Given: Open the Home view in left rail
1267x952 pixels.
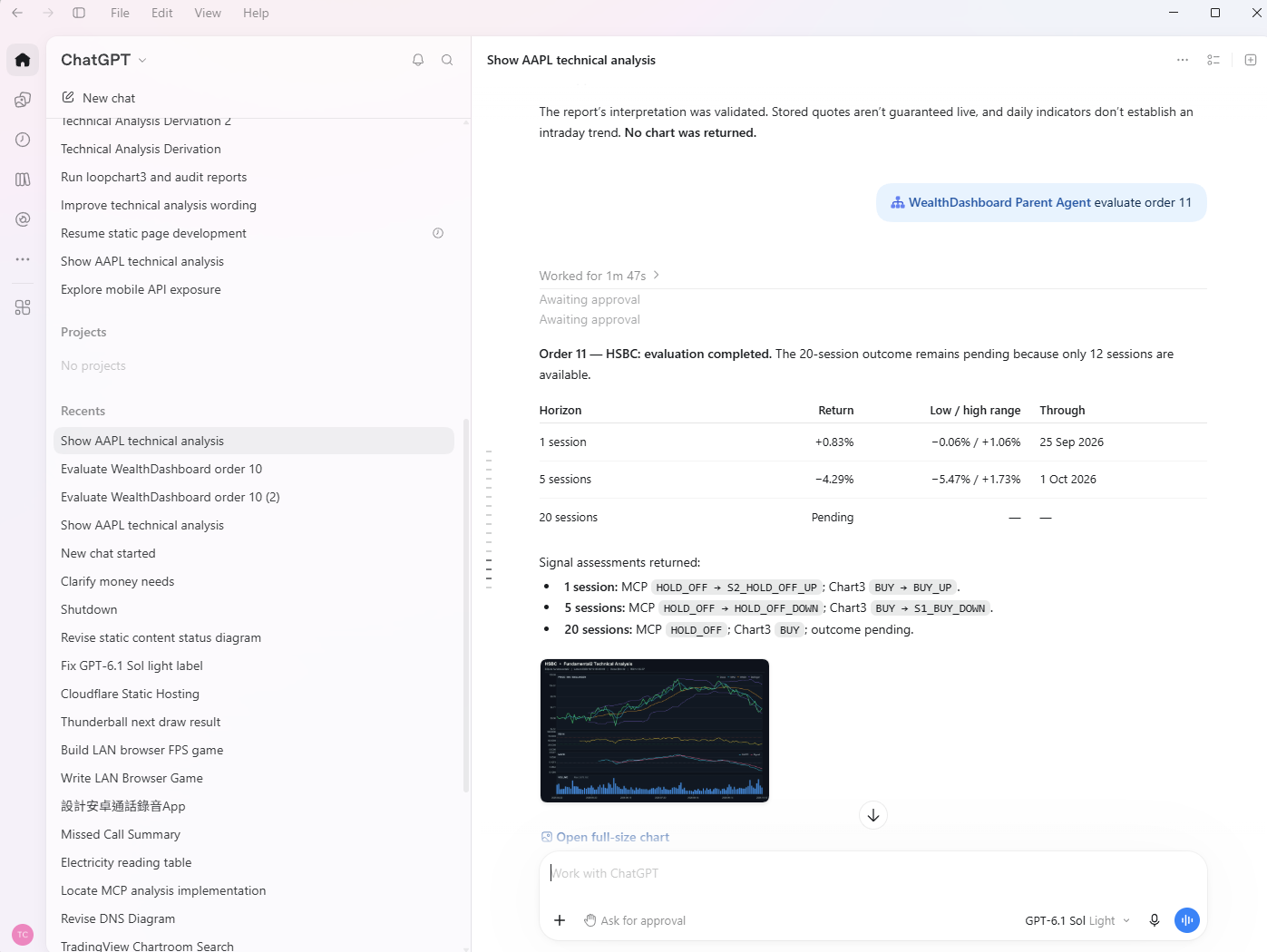Looking at the screenshot, I should point(23,60).
